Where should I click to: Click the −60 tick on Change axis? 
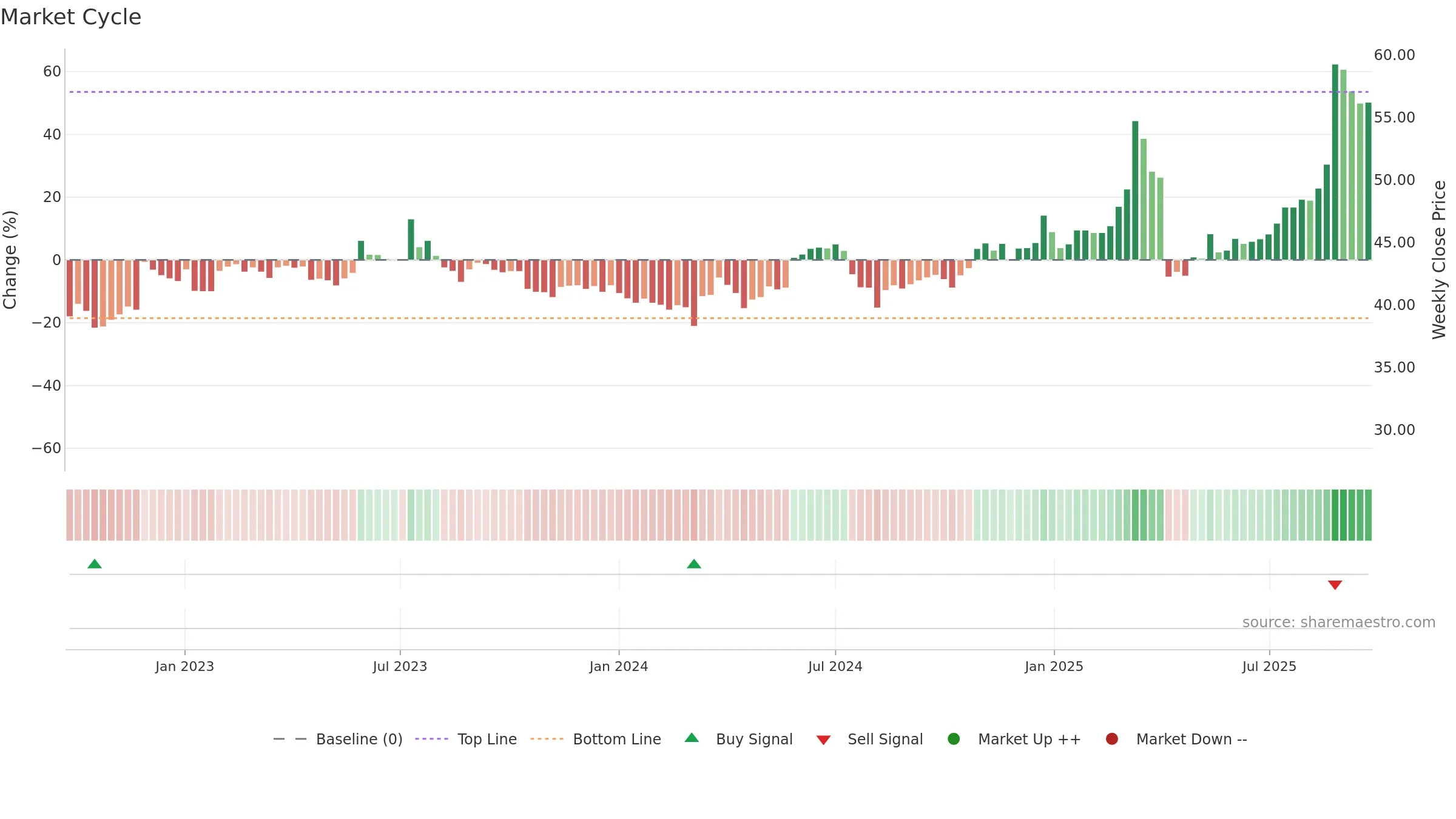pyautogui.click(x=47, y=448)
